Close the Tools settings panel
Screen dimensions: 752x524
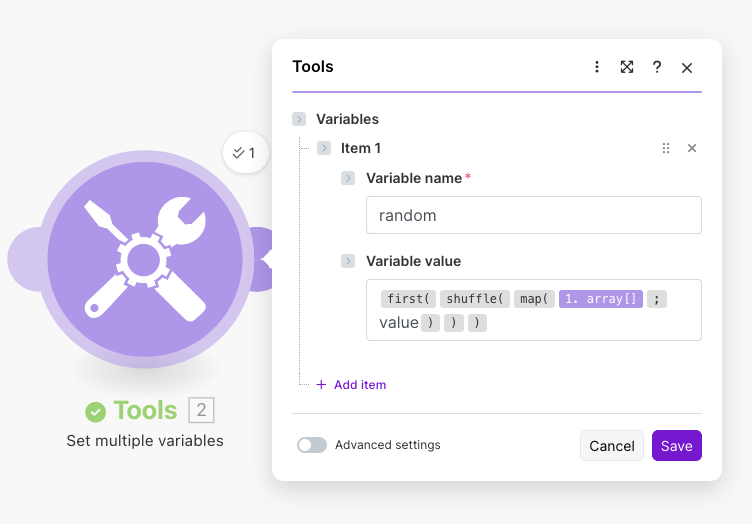pos(687,68)
